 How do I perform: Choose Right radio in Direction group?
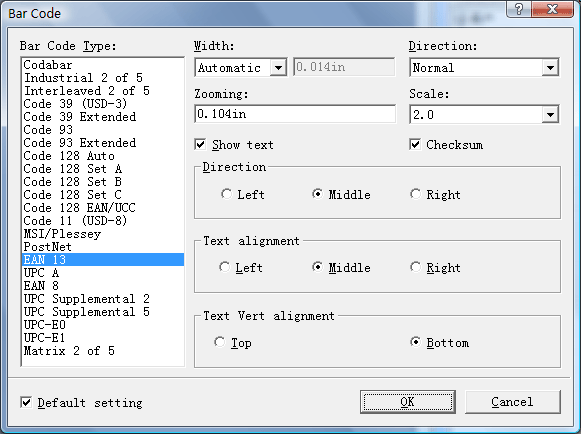(x=415, y=194)
